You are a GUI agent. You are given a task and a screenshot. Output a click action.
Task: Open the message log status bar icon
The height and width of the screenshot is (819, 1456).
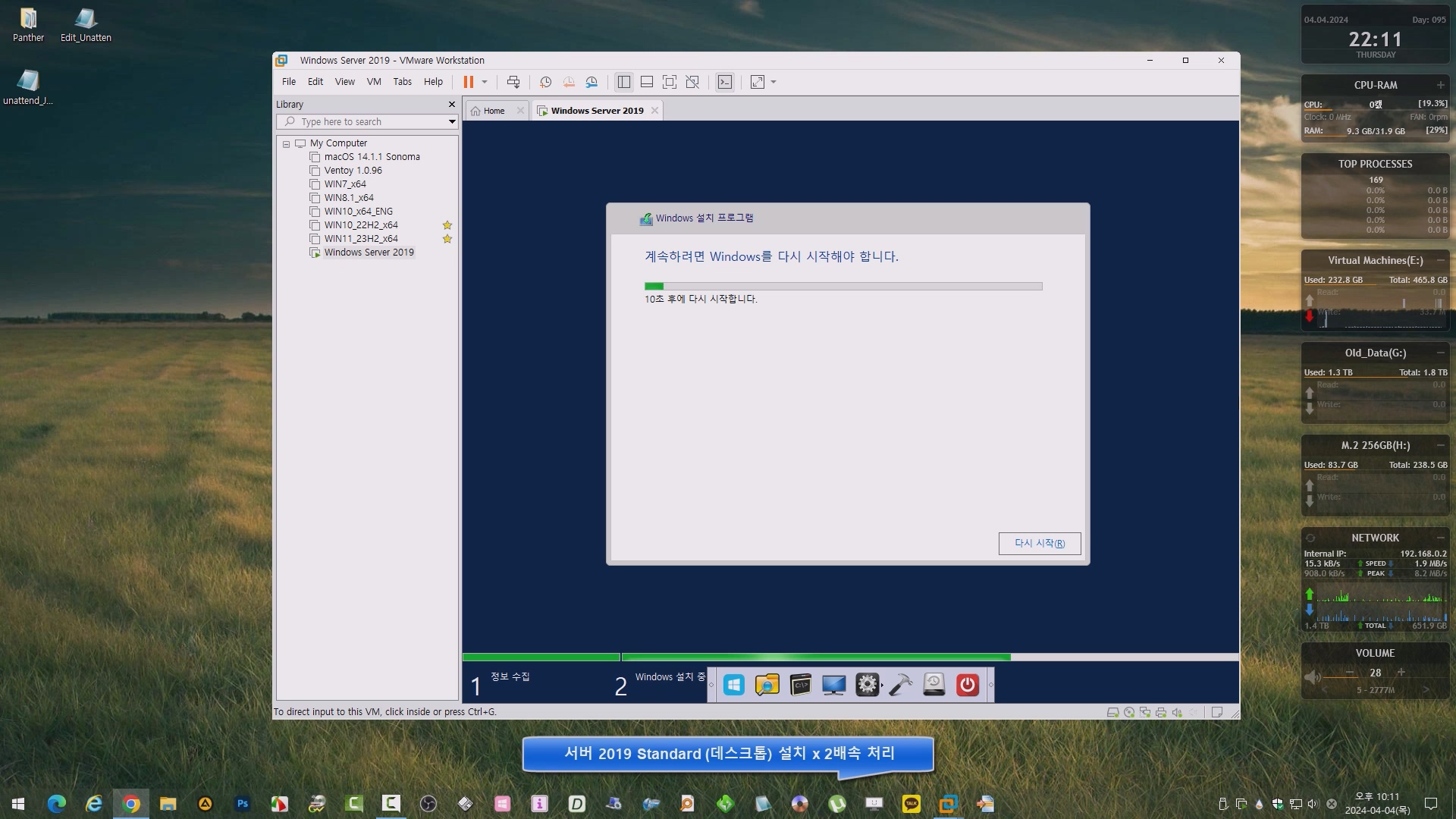[1217, 713]
